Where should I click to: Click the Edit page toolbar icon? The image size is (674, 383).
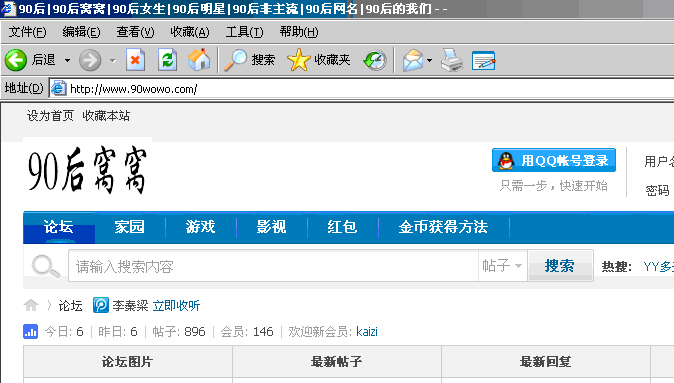point(484,60)
